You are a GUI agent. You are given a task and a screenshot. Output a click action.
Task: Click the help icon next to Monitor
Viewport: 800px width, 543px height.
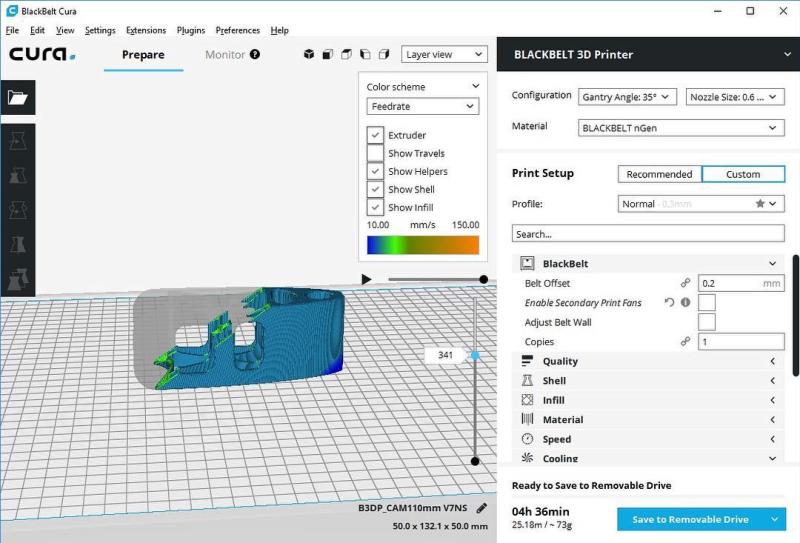pyautogui.click(x=255, y=55)
